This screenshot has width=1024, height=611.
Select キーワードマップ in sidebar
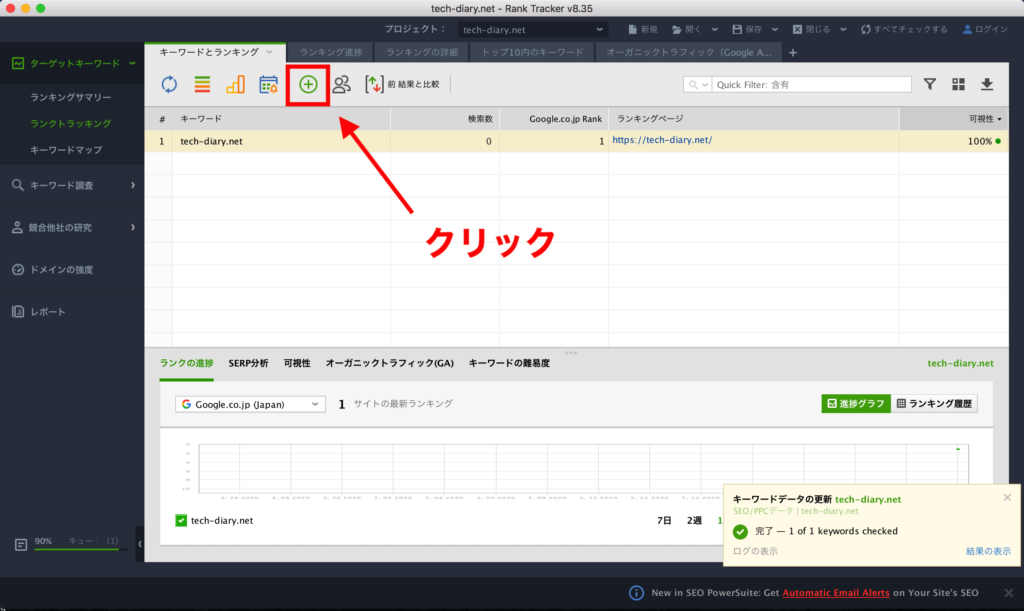66,150
